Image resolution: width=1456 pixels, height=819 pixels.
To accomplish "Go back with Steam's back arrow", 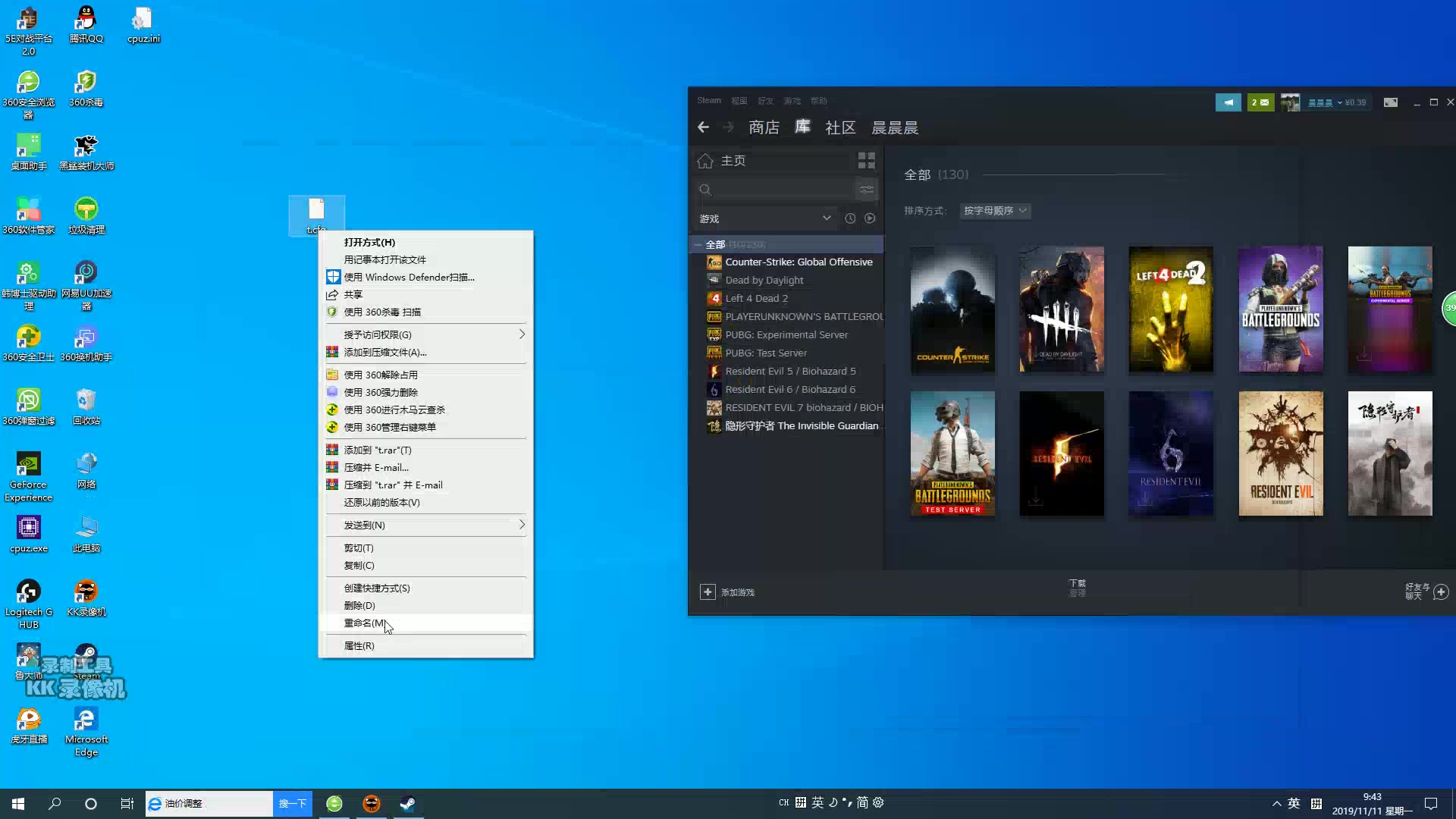I will click(703, 127).
